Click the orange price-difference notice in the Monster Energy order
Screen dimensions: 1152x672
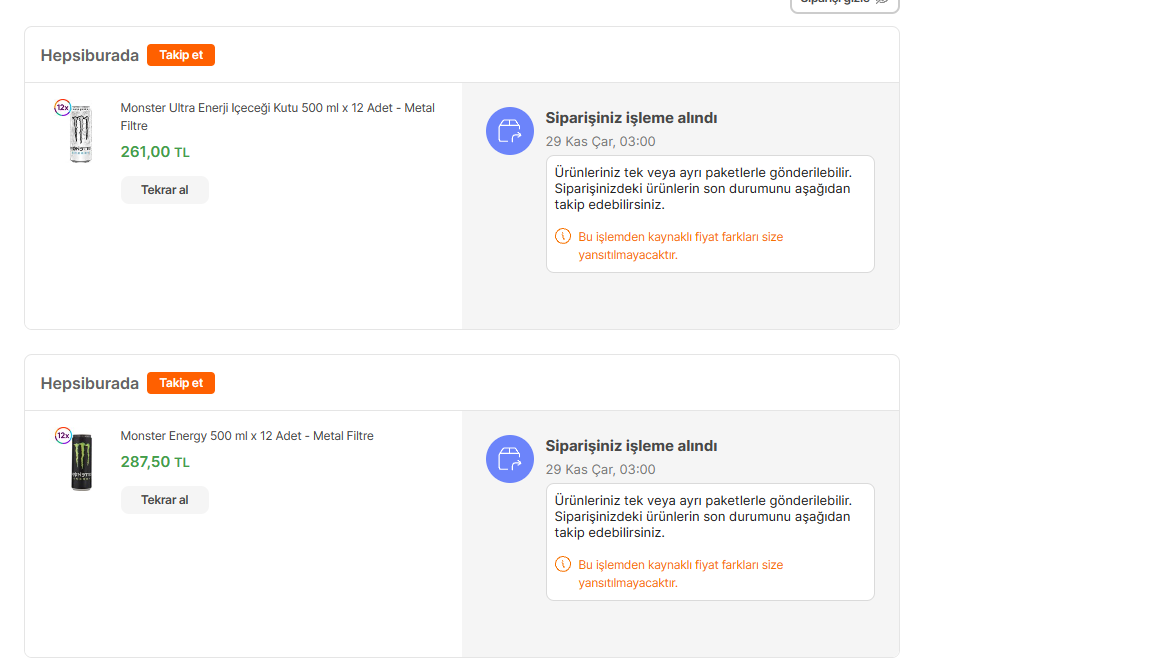(x=680, y=574)
